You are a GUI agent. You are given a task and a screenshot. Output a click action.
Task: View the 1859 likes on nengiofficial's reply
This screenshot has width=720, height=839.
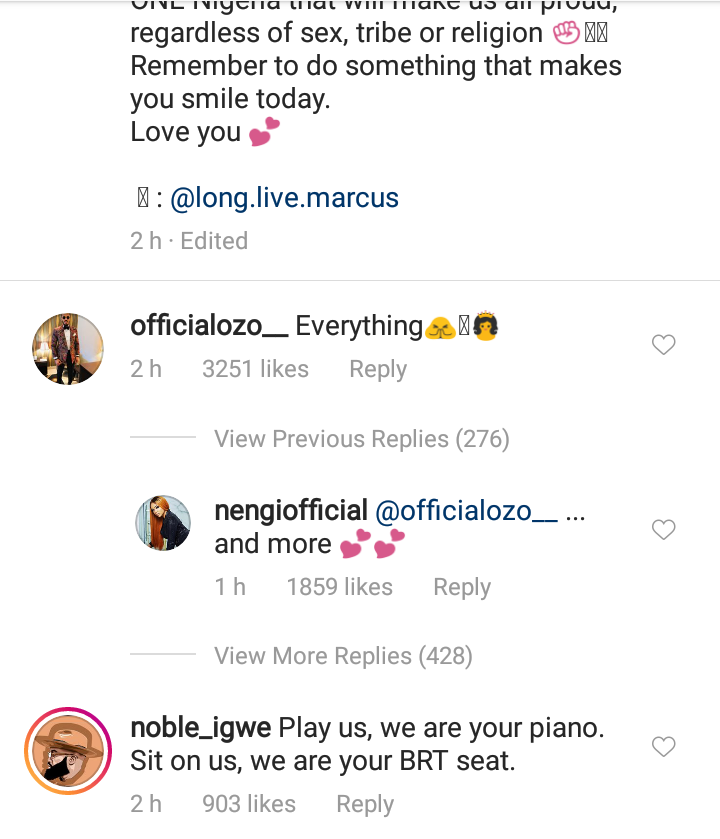point(339,587)
